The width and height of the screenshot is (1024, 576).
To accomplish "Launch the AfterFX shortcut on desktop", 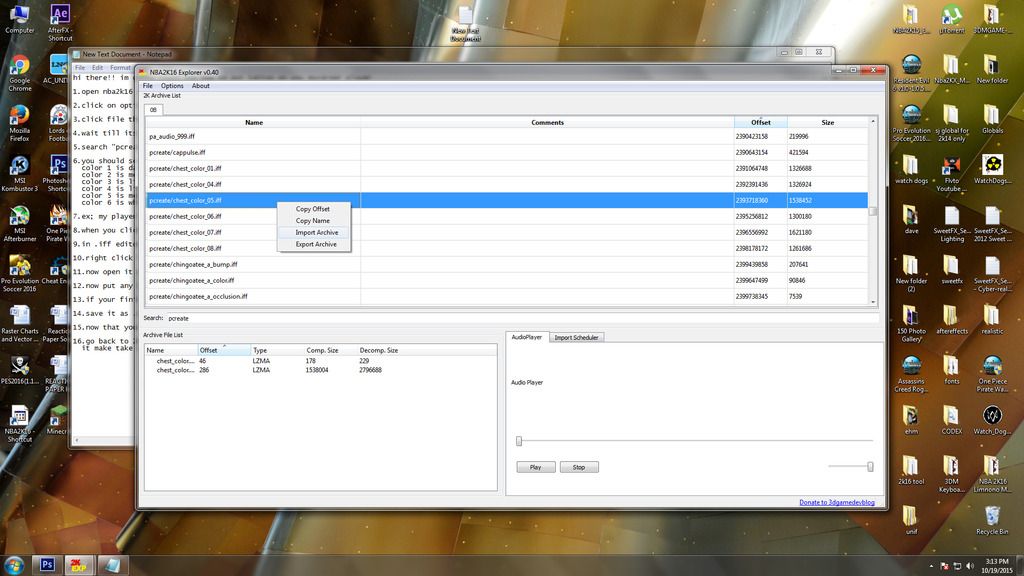I will (x=59, y=22).
